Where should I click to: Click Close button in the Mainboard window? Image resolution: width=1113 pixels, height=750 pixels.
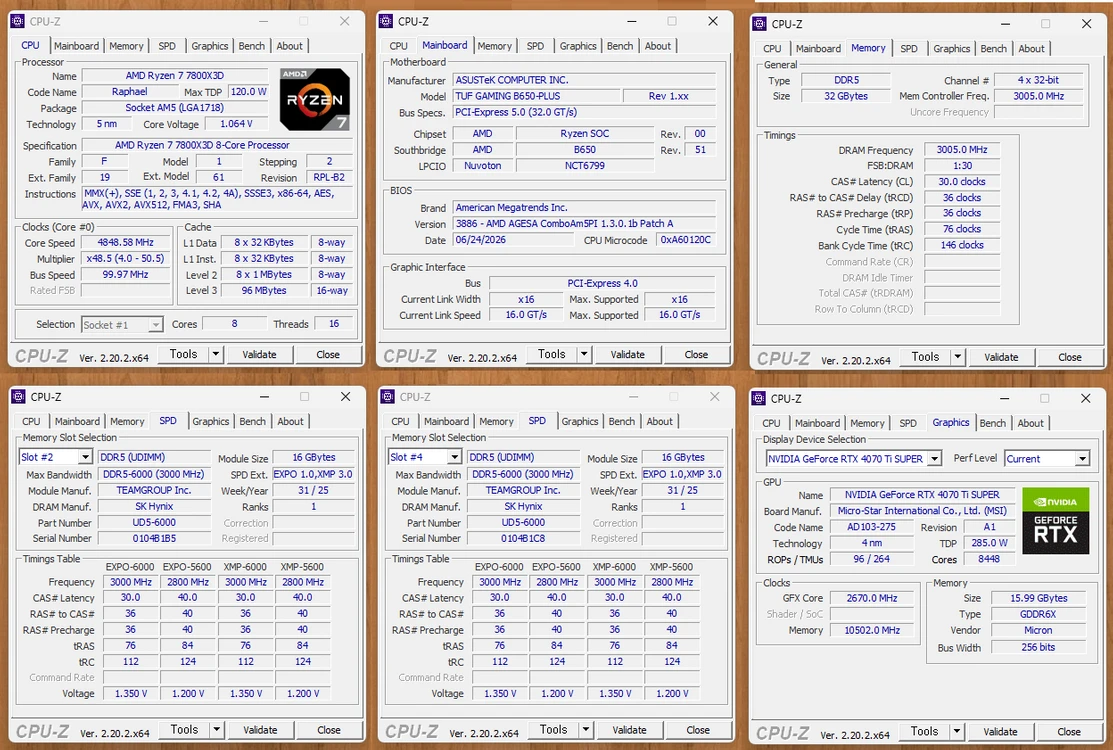[696, 354]
